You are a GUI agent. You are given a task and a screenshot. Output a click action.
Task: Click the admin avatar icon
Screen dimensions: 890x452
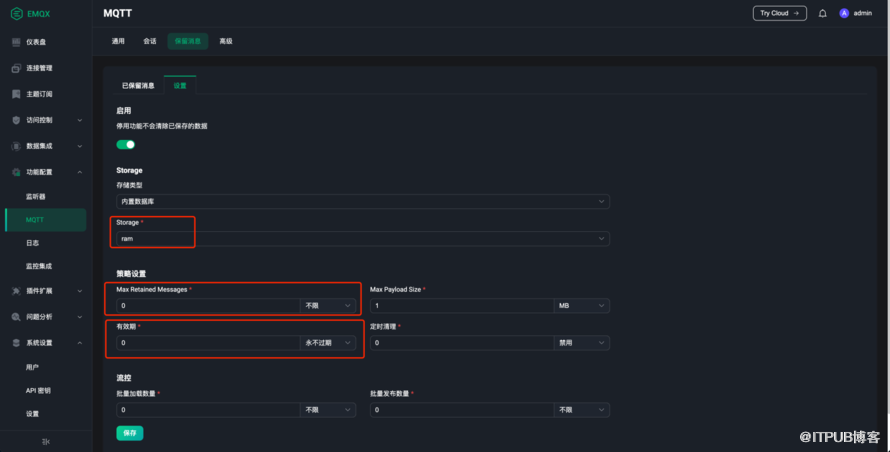tap(844, 13)
